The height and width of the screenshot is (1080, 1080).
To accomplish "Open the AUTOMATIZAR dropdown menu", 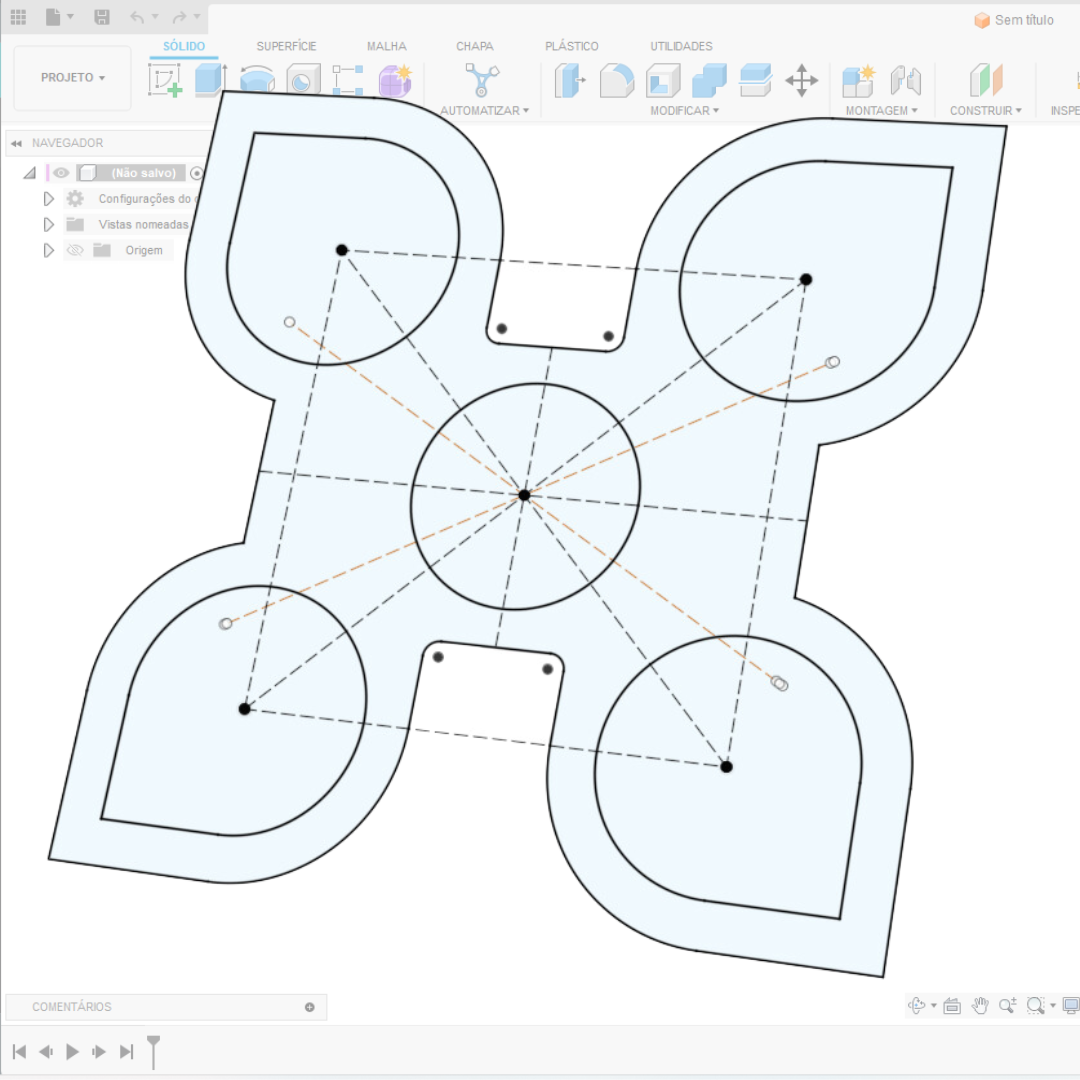I will 484,111.
